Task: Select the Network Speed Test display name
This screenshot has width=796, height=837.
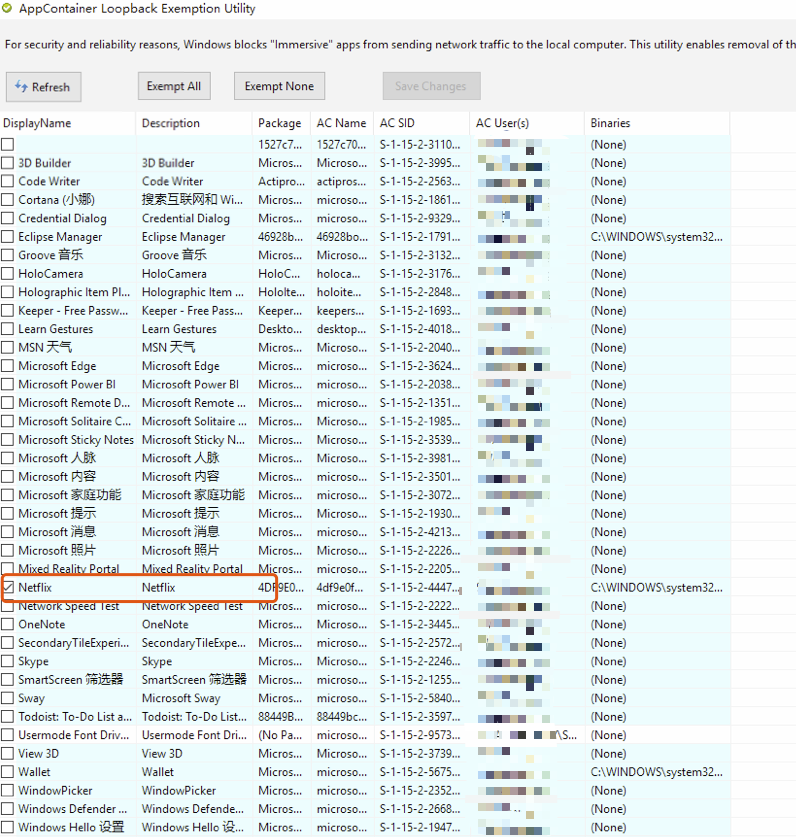Action: 69,606
